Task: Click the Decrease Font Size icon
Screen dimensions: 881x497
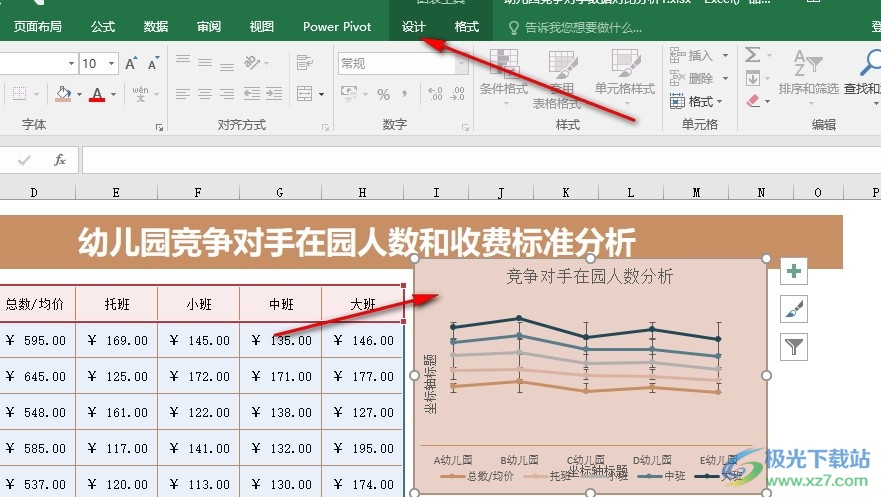Action: pyautogui.click(x=153, y=63)
